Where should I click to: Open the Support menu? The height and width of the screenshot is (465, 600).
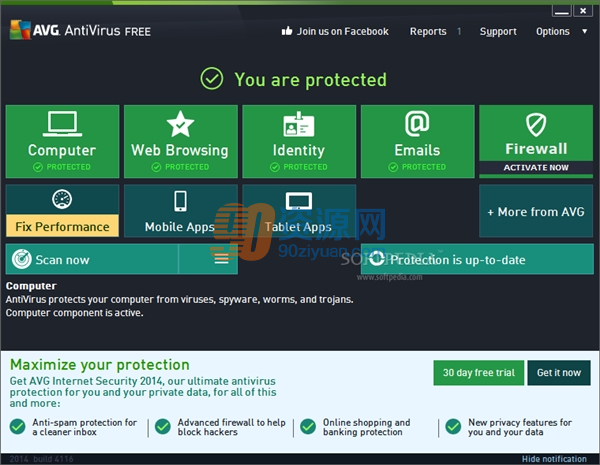click(x=498, y=31)
